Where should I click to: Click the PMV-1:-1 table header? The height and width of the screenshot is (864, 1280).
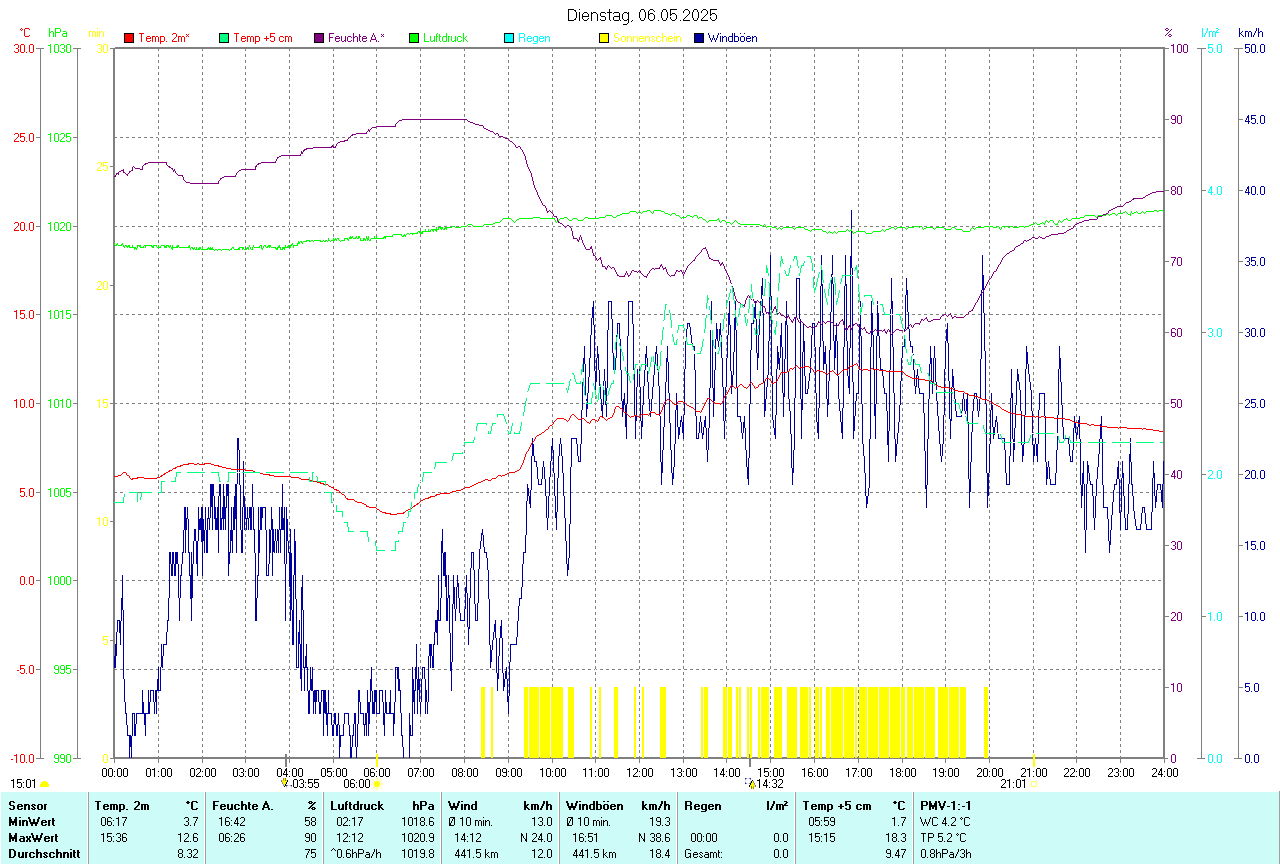pos(946,806)
